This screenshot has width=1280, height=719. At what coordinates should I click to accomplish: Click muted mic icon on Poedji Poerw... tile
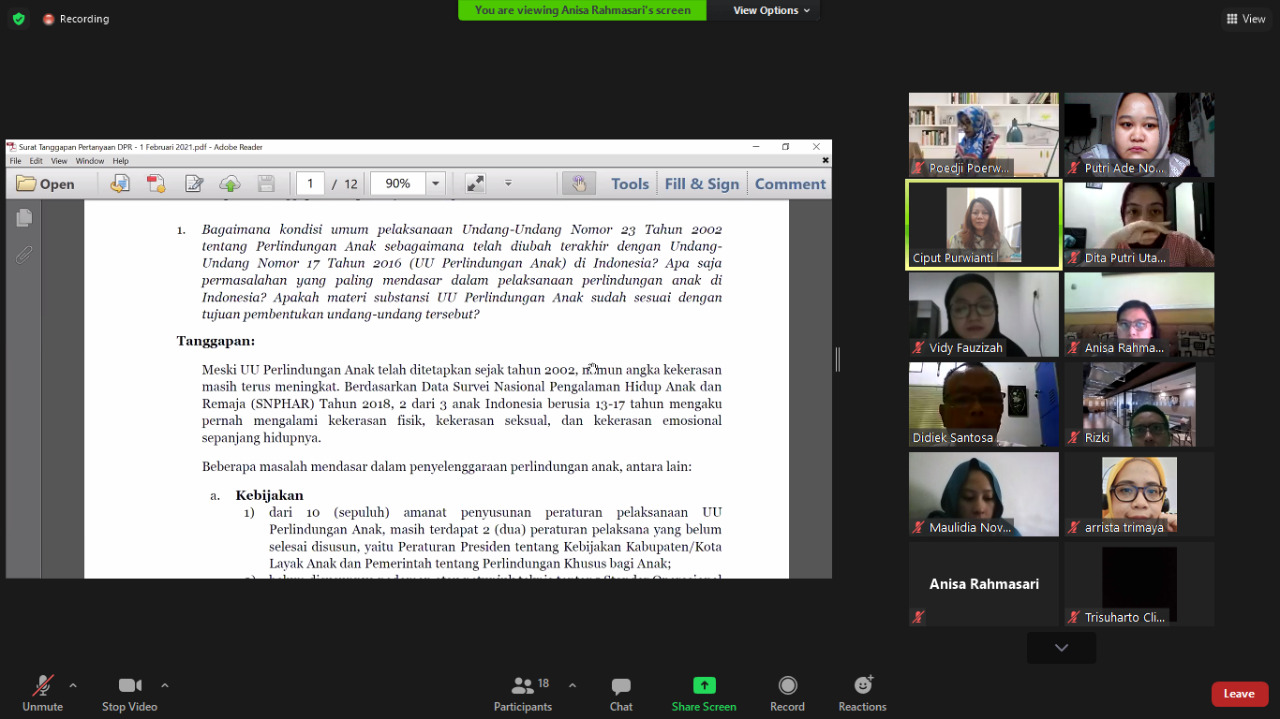[x=918, y=168]
